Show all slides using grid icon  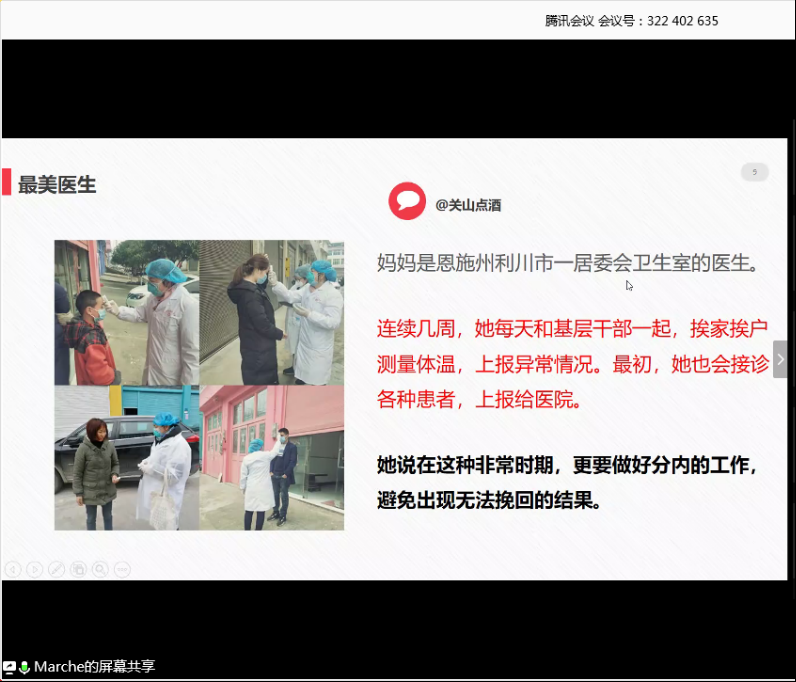[x=78, y=569]
